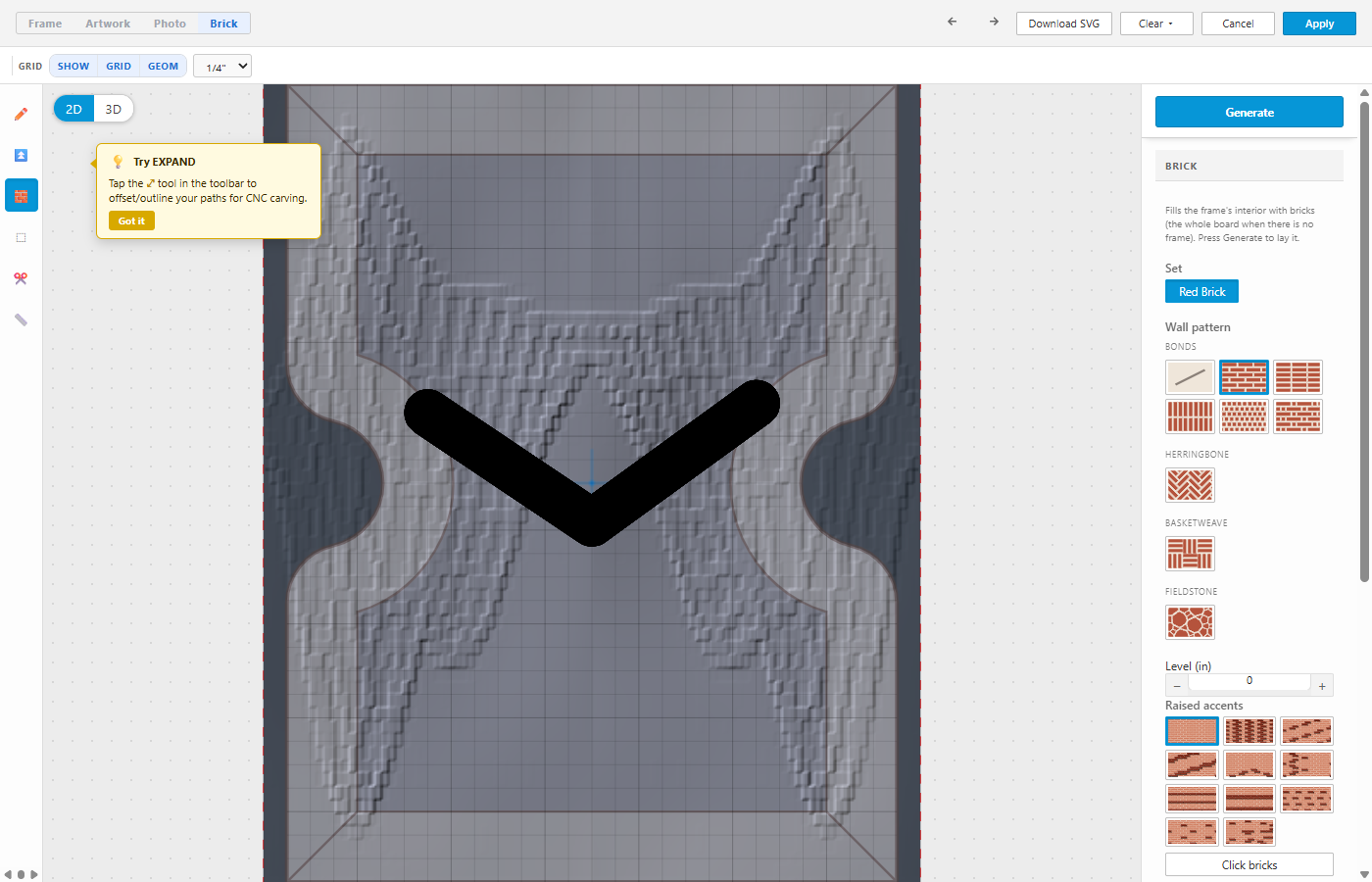Image resolution: width=1372 pixels, height=882 pixels.
Task: Select the gray ruler tool in left toolbar
Action: [21, 319]
